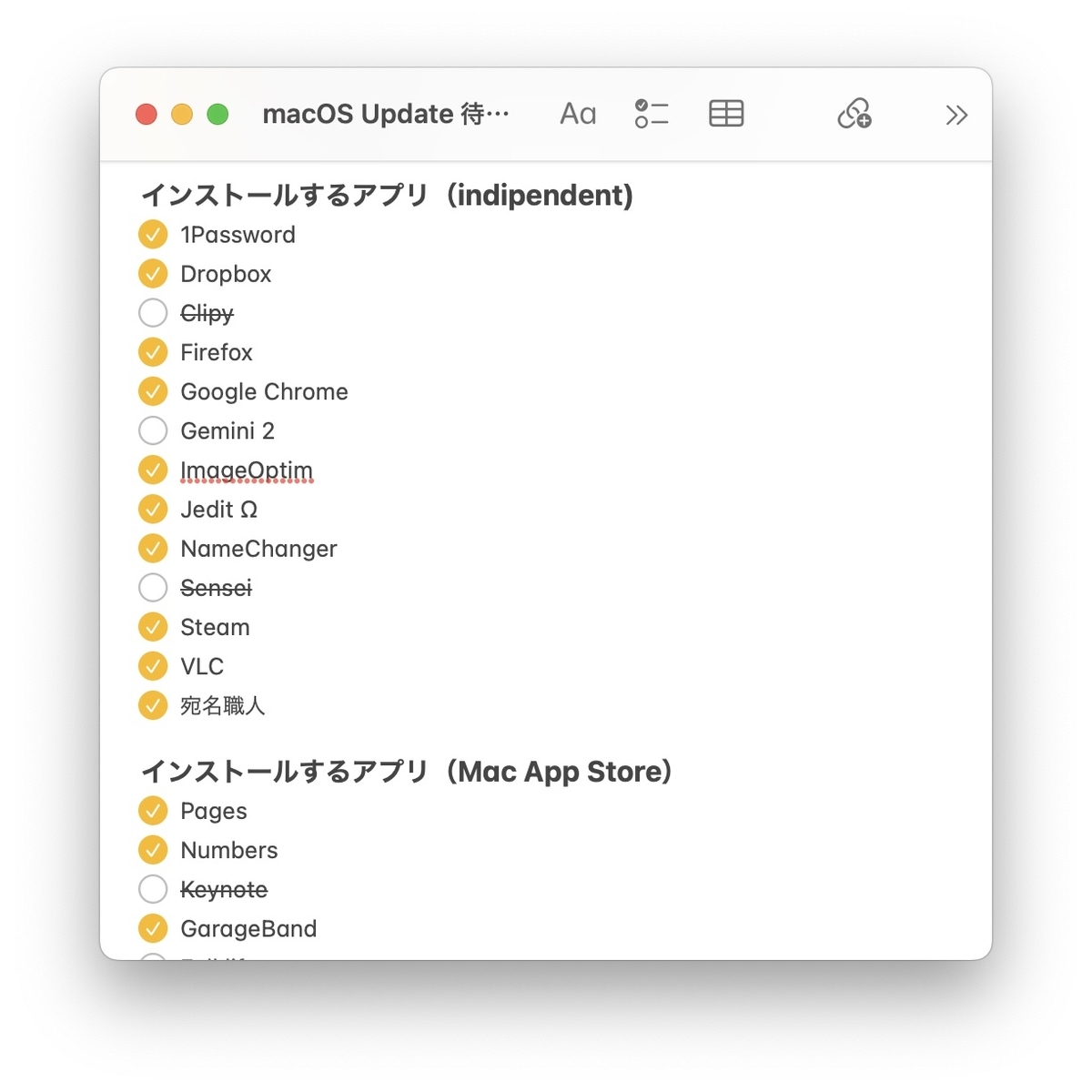Click the Jedit Ω text
1092x1092 pixels.
[x=218, y=510]
